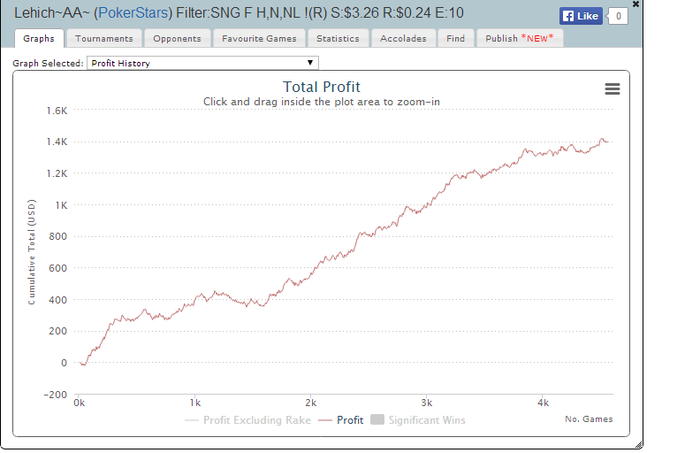Image resolution: width=700 pixels, height=453 pixels.
Task: Go to the Favourite Games tab
Action: (259, 38)
